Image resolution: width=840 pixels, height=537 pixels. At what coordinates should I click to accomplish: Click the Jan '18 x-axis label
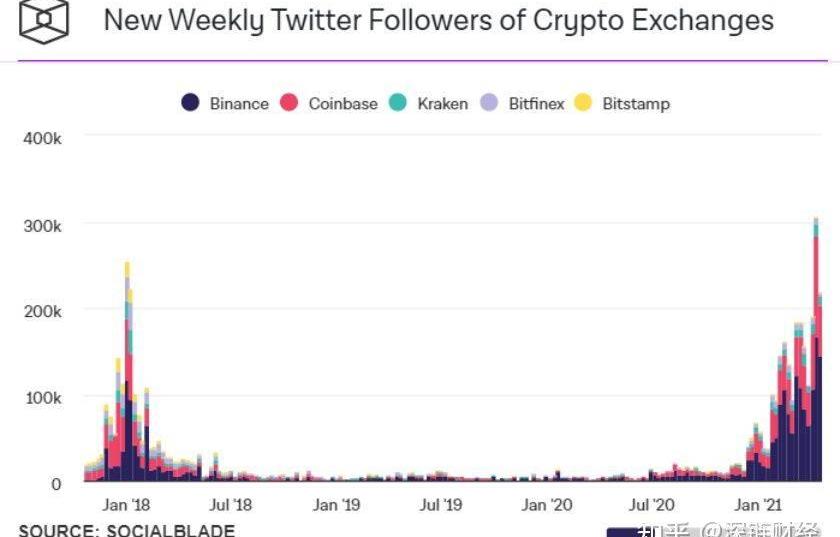point(128,505)
